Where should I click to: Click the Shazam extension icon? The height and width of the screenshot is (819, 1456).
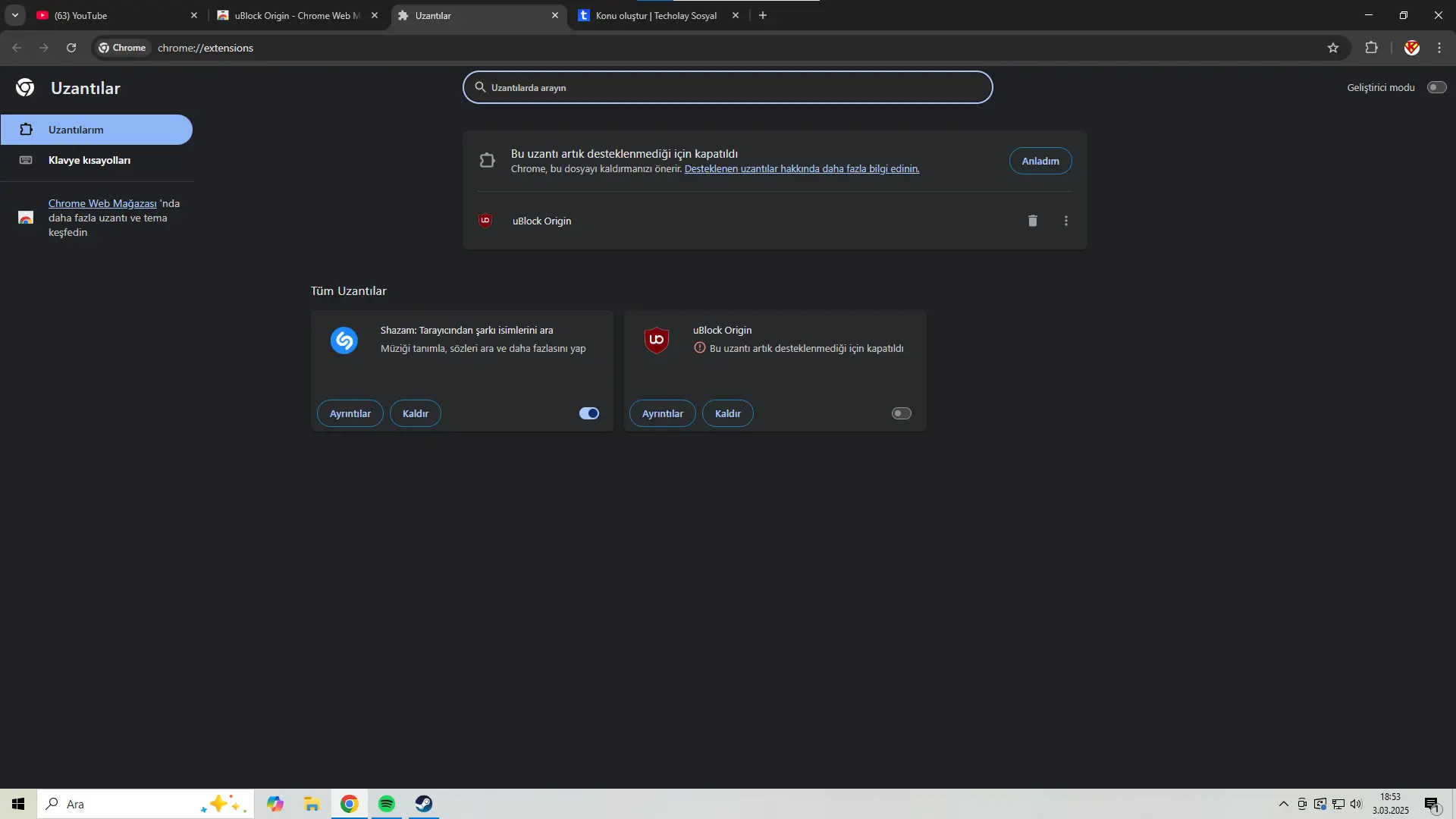(x=344, y=340)
